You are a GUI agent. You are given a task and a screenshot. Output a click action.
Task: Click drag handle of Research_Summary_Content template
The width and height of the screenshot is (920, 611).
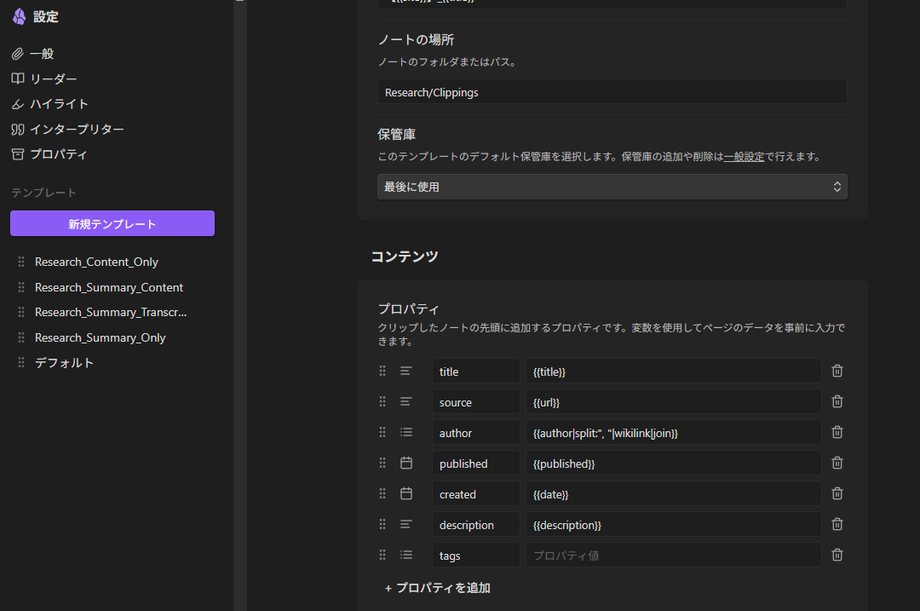click(x=21, y=287)
